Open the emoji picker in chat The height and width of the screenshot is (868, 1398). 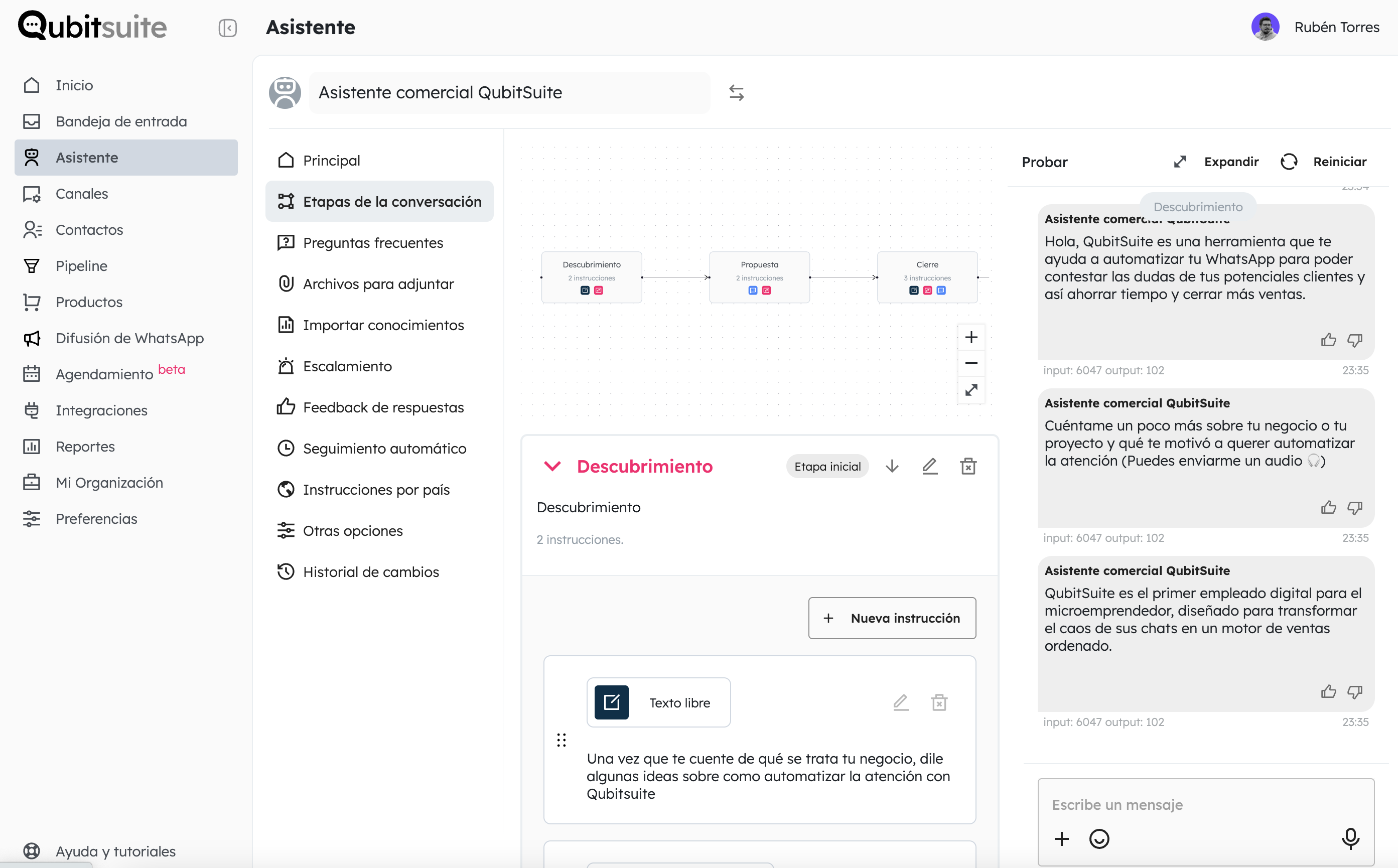point(1099,839)
